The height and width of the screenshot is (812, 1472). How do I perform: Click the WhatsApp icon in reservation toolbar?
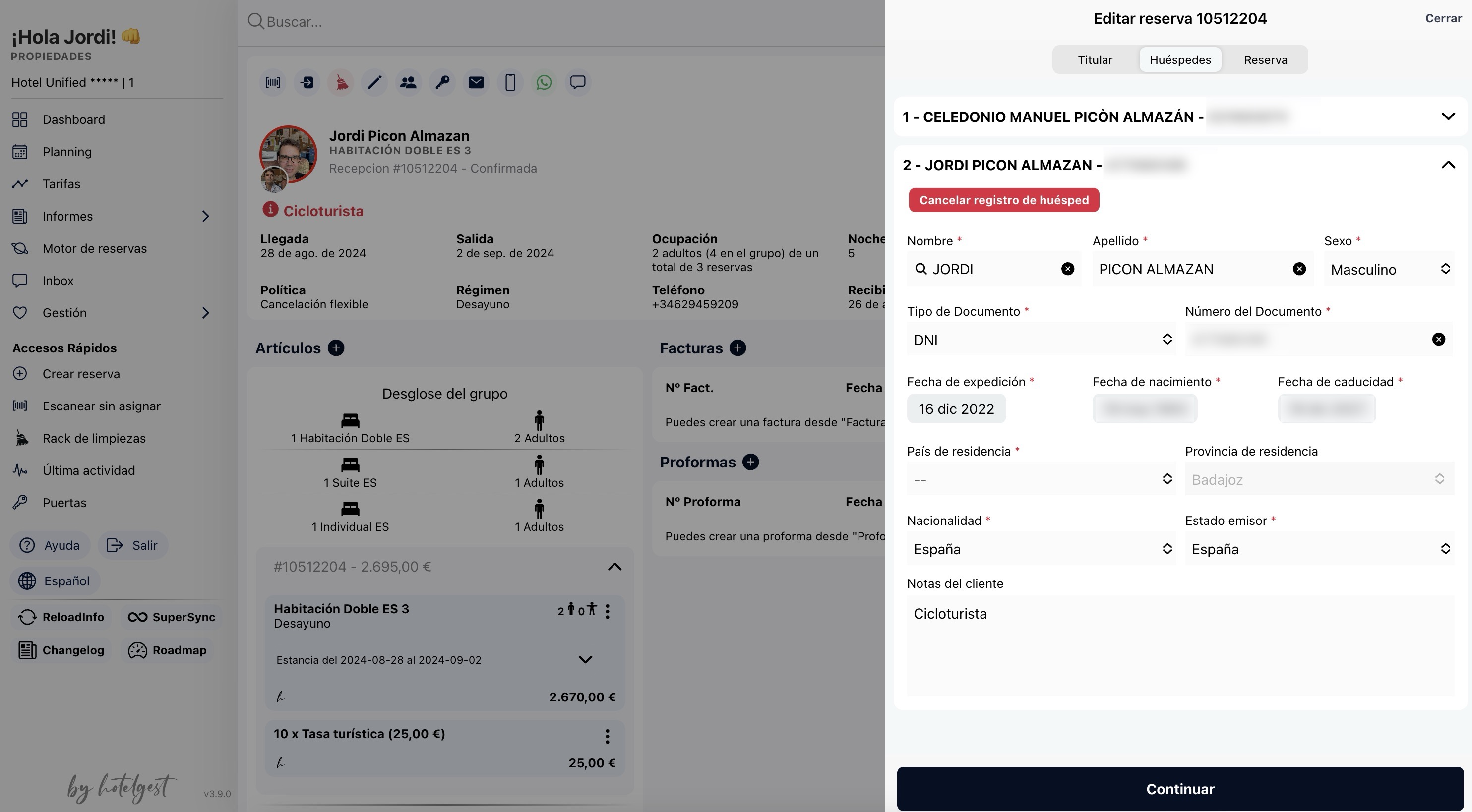(x=544, y=83)
